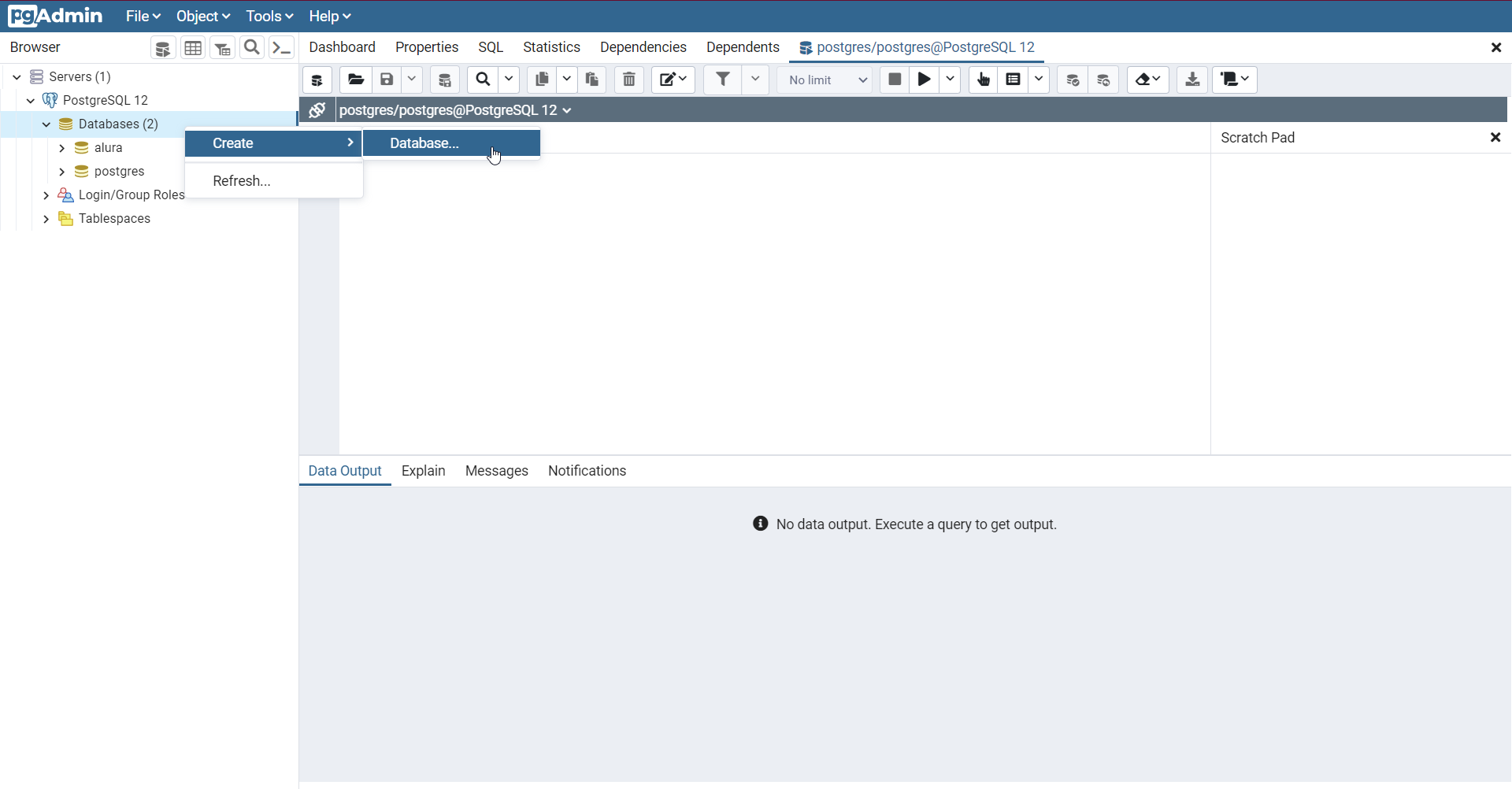This screenshot has width=1512, height=789.
Task: Switch to the Messages output tab
Action: [496, 470]
